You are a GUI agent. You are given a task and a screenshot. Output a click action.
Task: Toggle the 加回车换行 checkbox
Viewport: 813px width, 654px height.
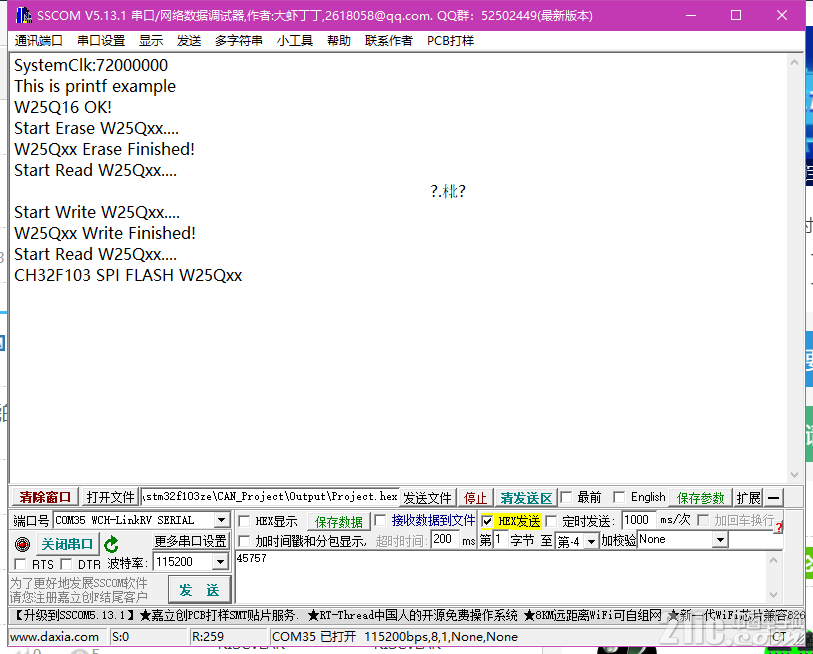click(703, 520)
